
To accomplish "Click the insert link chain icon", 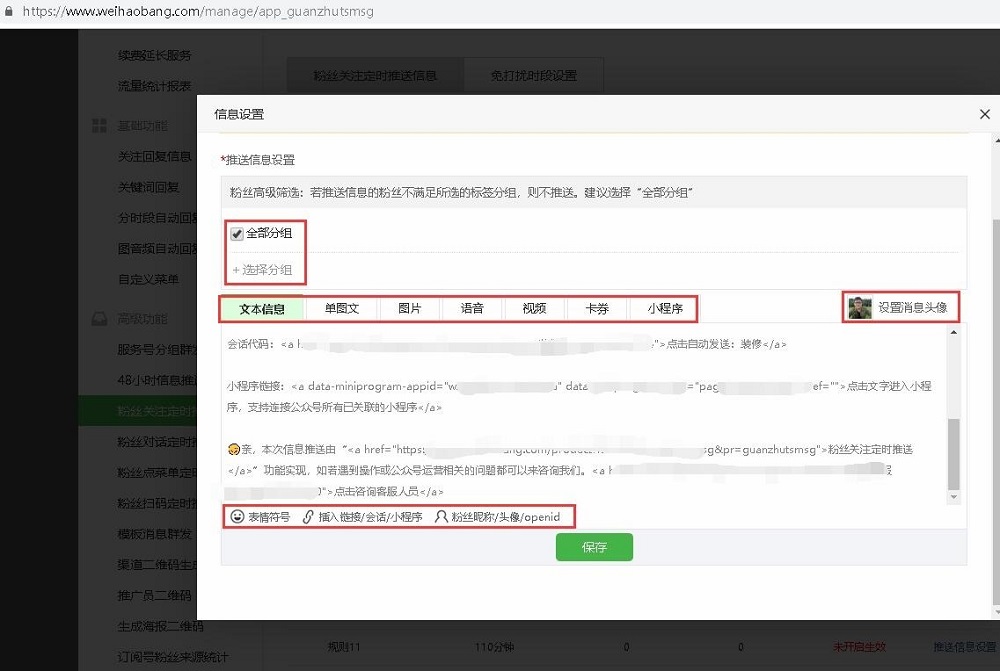I will [308, 517].
